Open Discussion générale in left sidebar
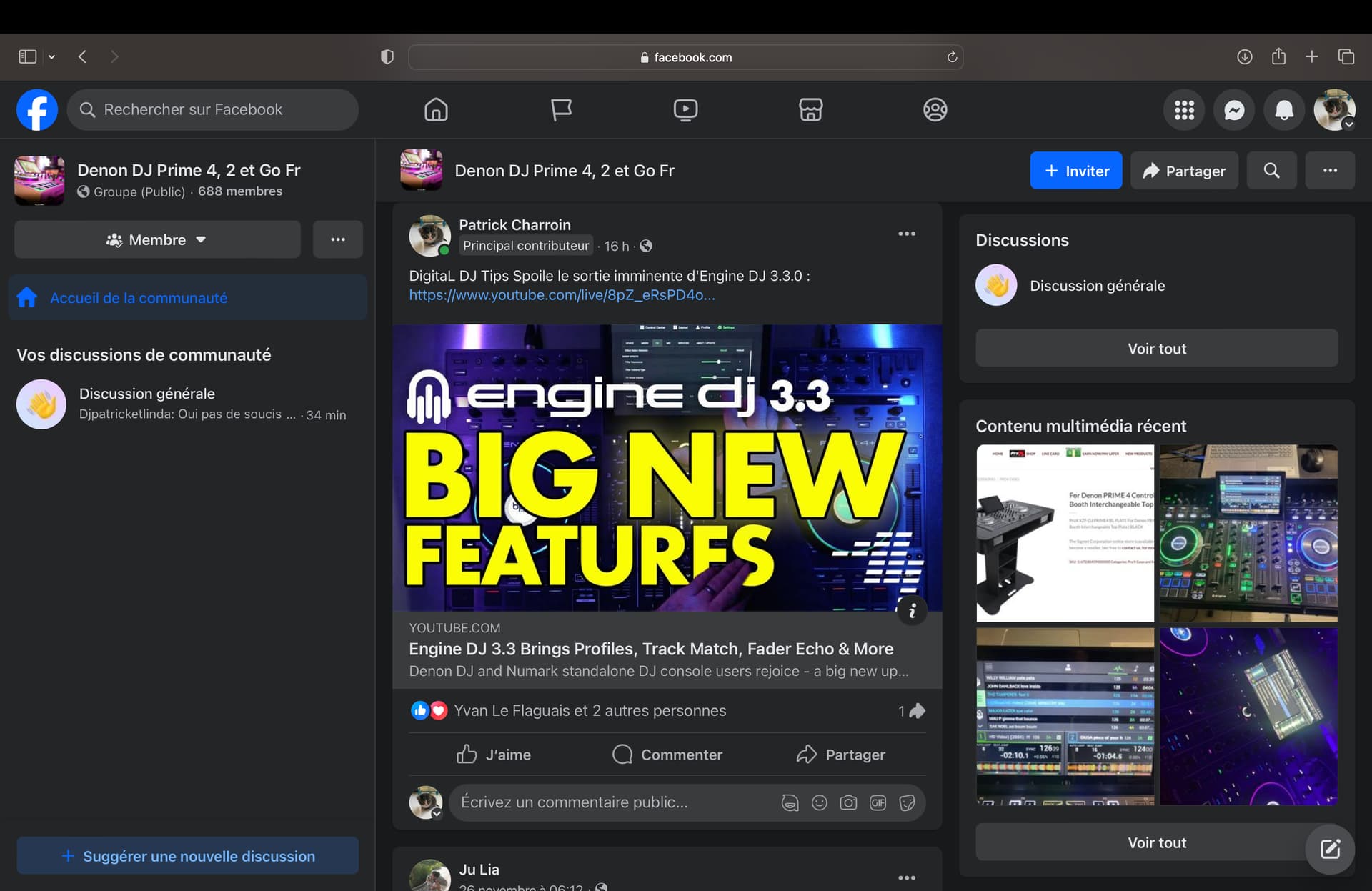Screen dimensions: 1372x891 point(188,404)
